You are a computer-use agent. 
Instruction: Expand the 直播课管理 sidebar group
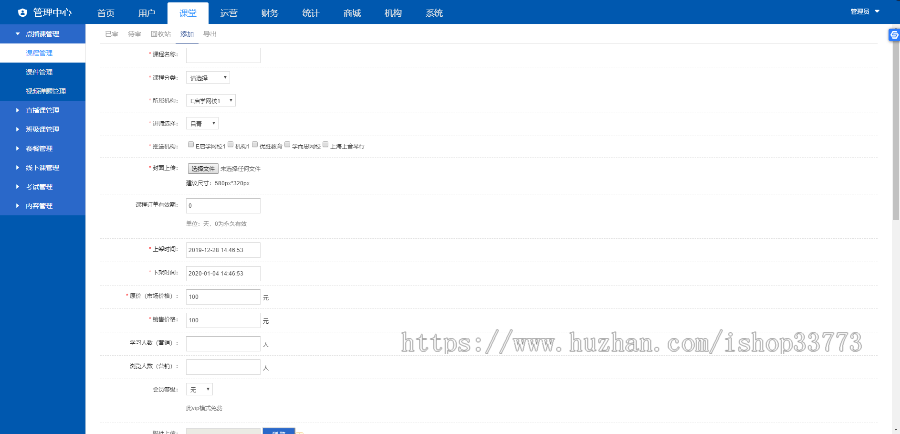click(x=42, y=110)
